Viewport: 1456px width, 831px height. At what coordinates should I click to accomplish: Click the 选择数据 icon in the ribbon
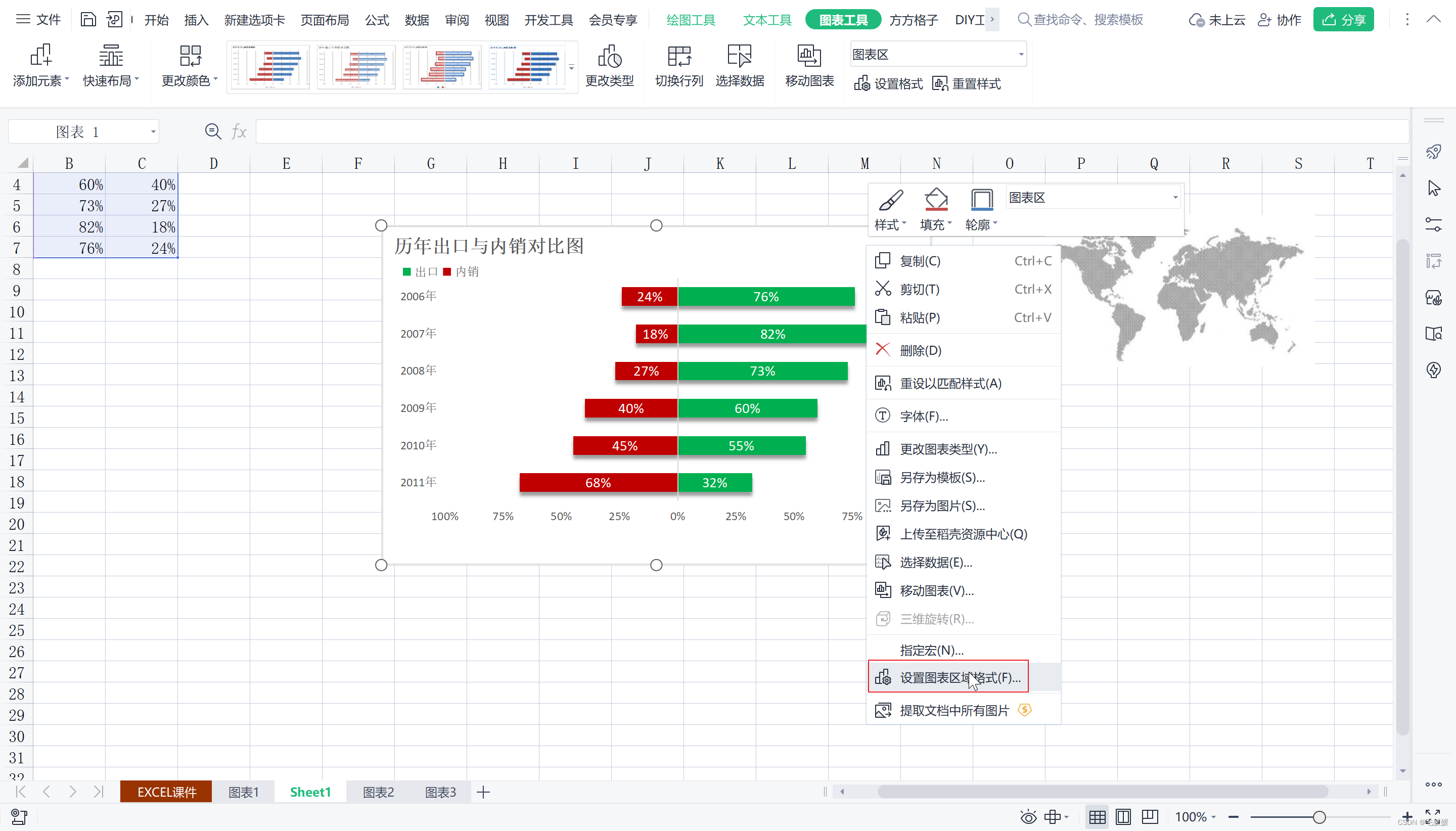pyautogui.click(x=740, y=56)
